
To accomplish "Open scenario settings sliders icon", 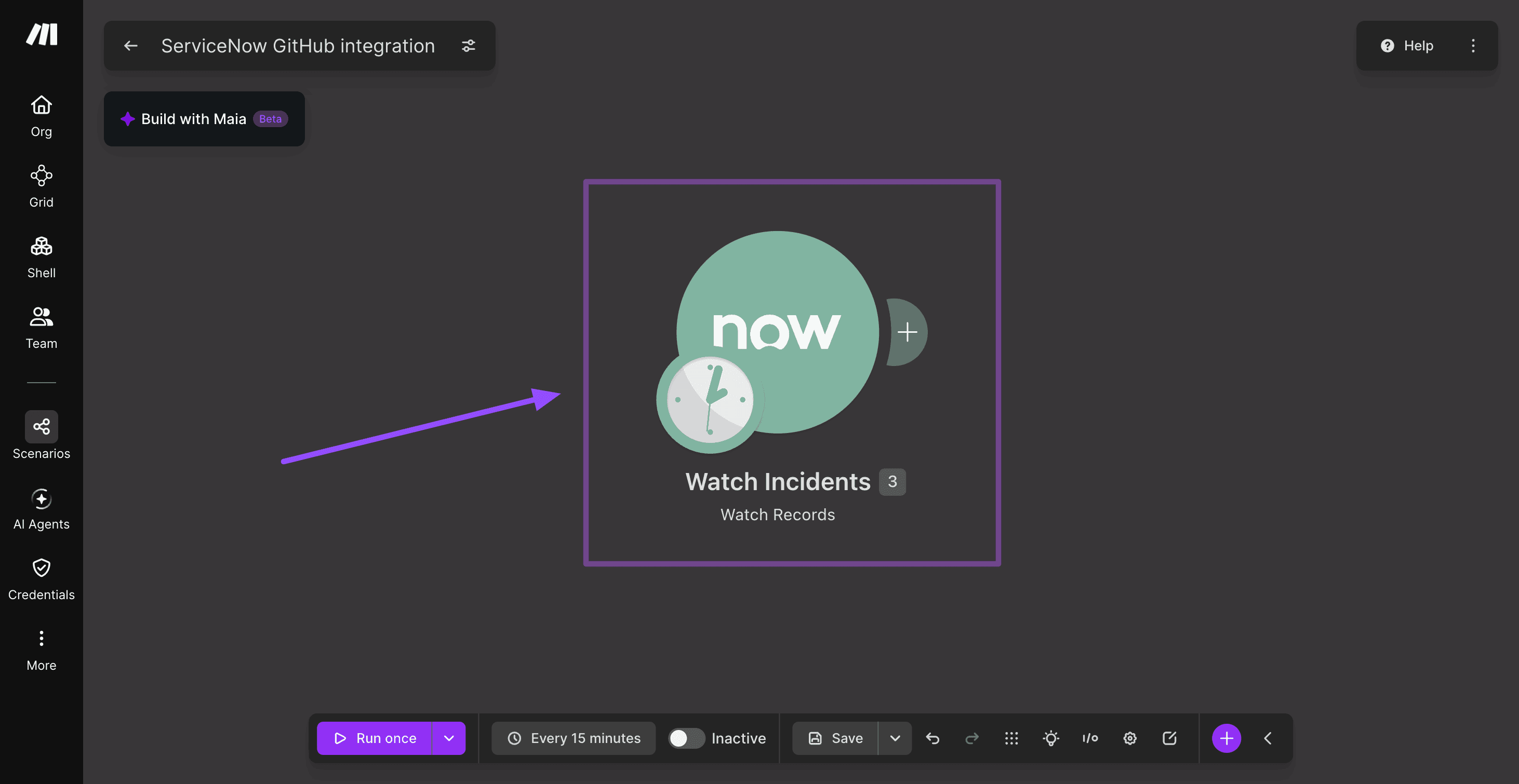I will (x=468, y=46).
